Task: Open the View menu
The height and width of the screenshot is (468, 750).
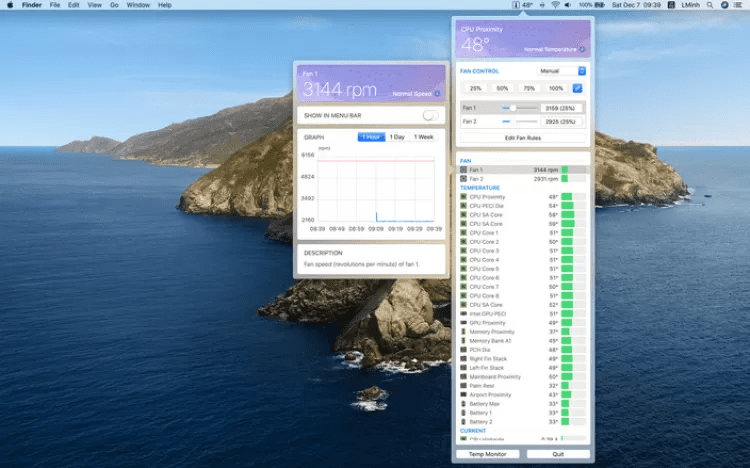Action: point(95,5)
